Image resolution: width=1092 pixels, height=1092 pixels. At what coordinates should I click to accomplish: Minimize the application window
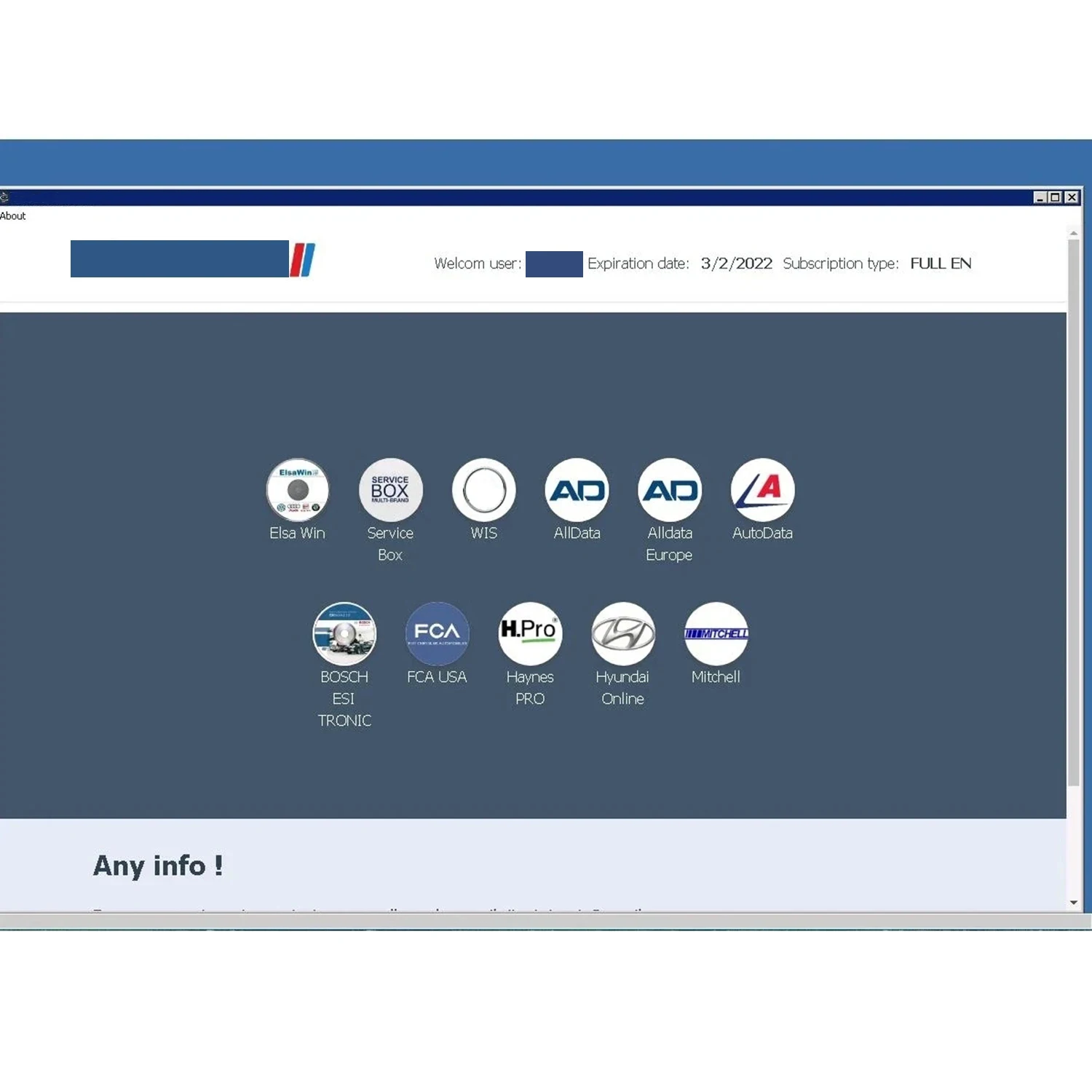click(1040, 197)
